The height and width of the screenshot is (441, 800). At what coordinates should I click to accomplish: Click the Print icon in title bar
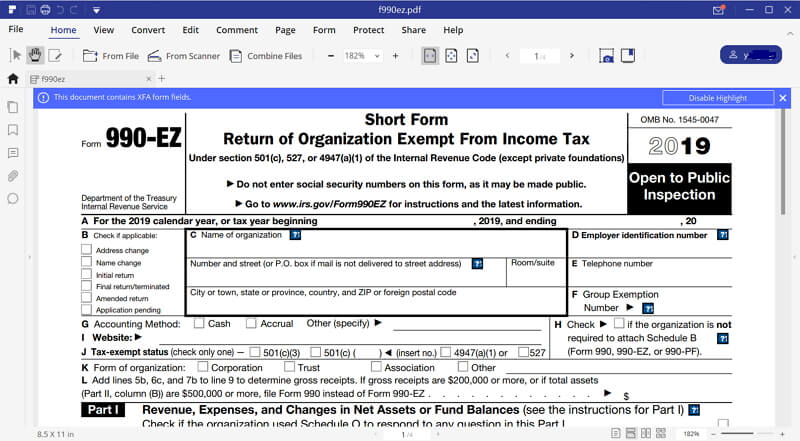click(45, 10)
